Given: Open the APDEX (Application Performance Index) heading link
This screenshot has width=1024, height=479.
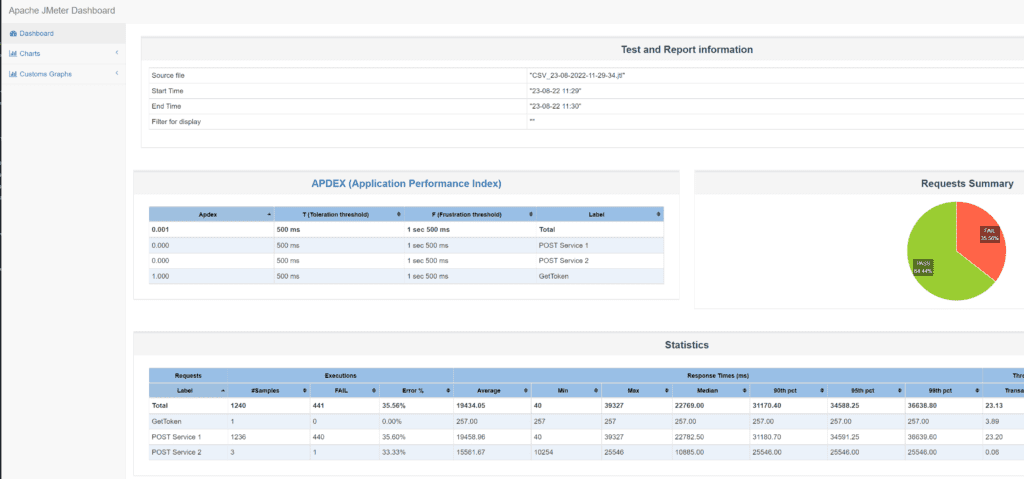Looking at the screenshot, I should tap(406, 184).
